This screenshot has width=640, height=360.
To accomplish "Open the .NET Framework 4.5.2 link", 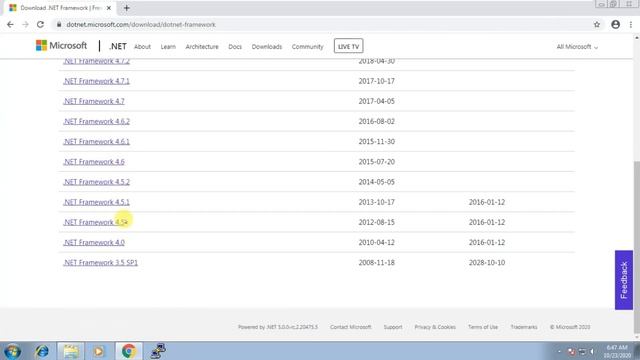I will (96, 182).
